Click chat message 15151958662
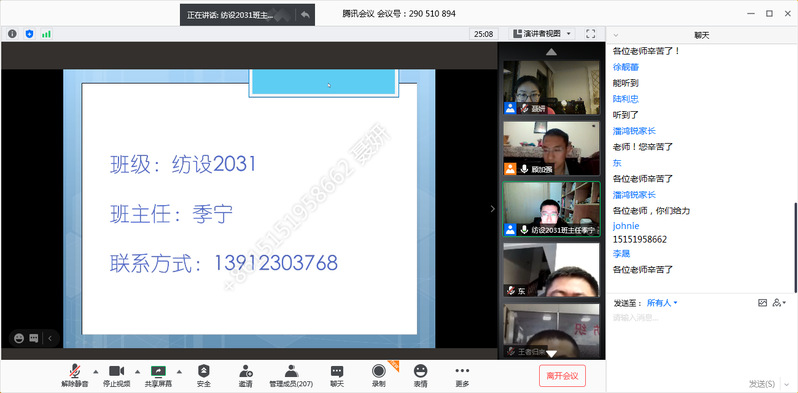Image resolution: width=798 pixels, height=393 pixels. pyautogui.click(x=640, y=239)
